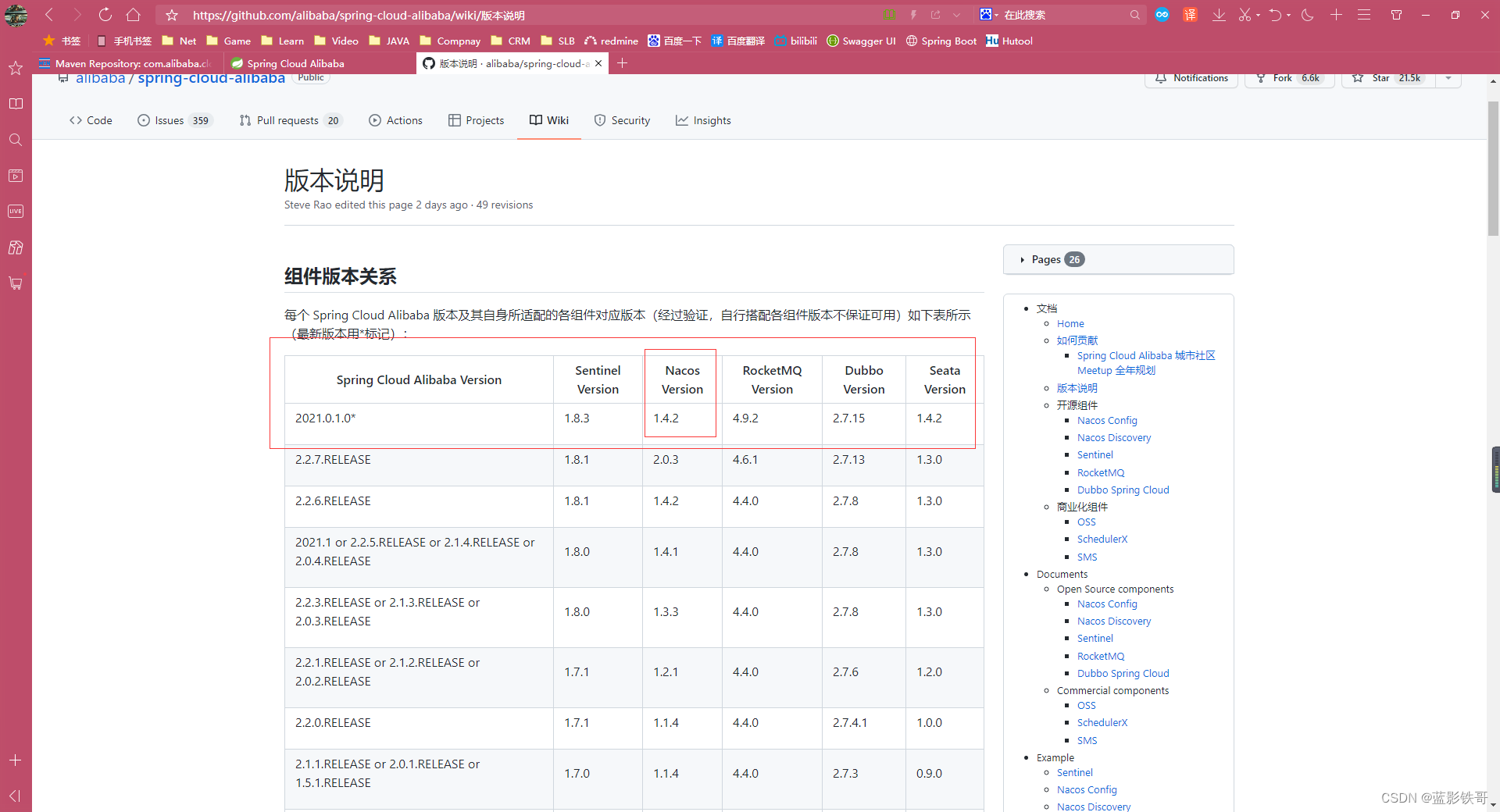Reload the page with the refresh icon
Viewport: 1500px width, 812px height.
(x=105, y=15)
